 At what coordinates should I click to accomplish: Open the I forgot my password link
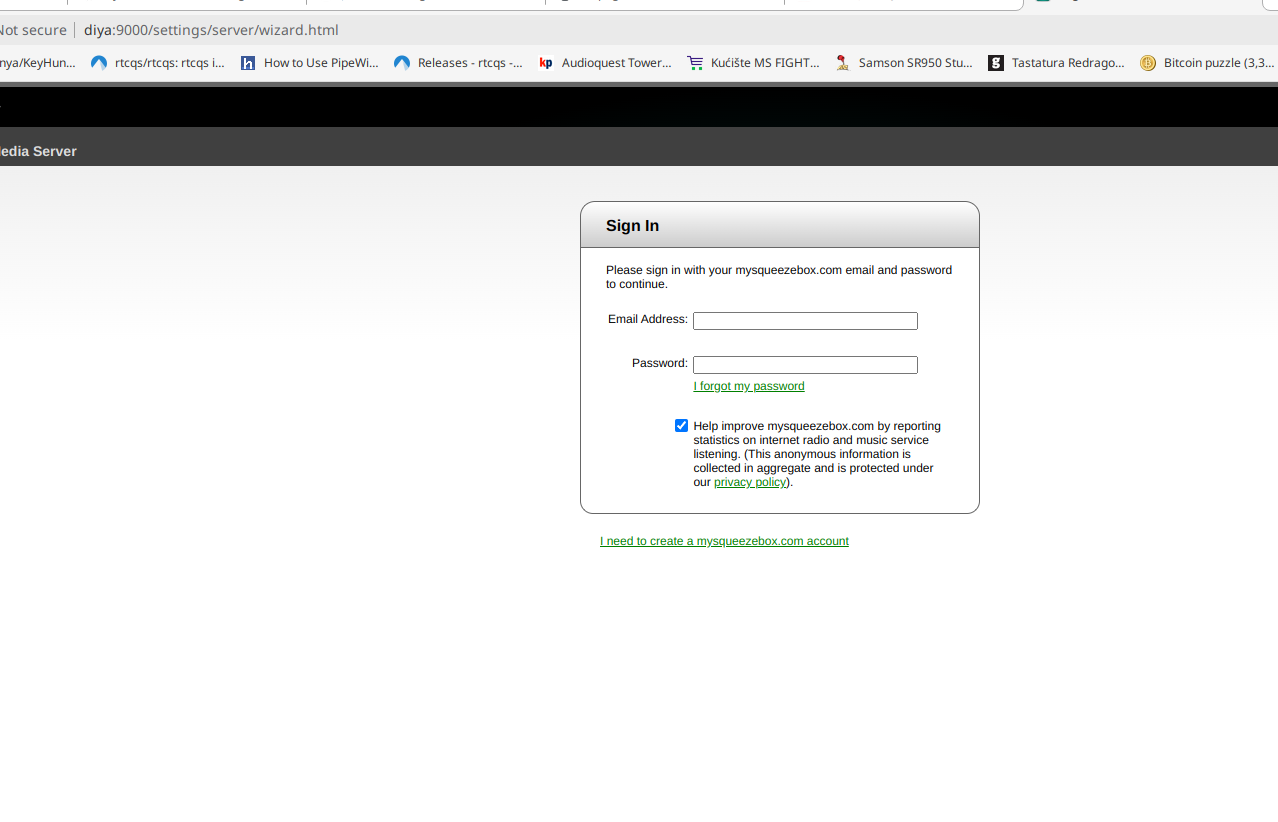pos(749,386)
